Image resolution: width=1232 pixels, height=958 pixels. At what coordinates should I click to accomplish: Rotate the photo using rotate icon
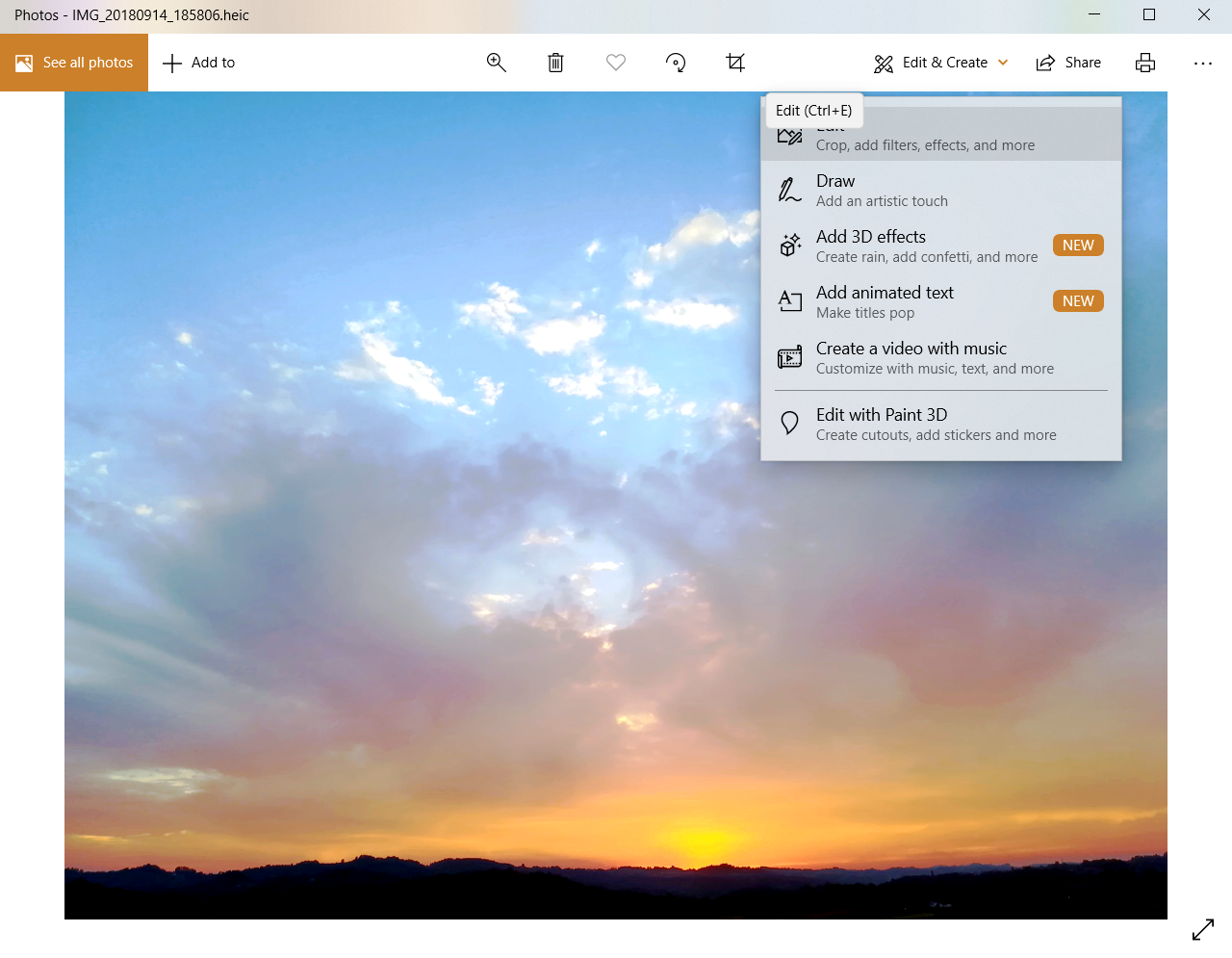pos(676,63)
